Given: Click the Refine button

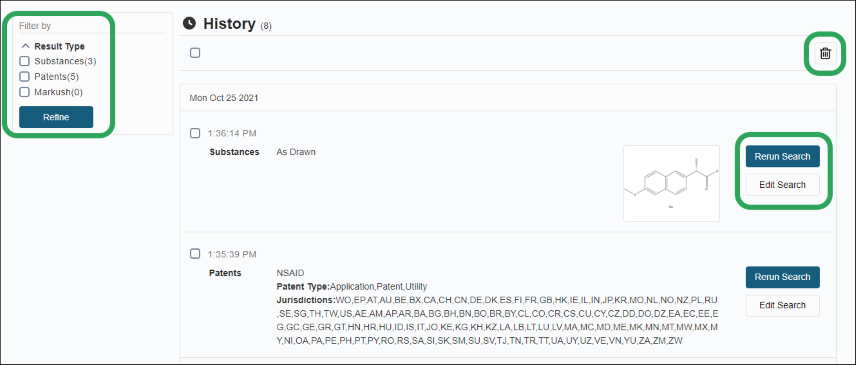Looking at the screenshot, I should tap(56, 117).
